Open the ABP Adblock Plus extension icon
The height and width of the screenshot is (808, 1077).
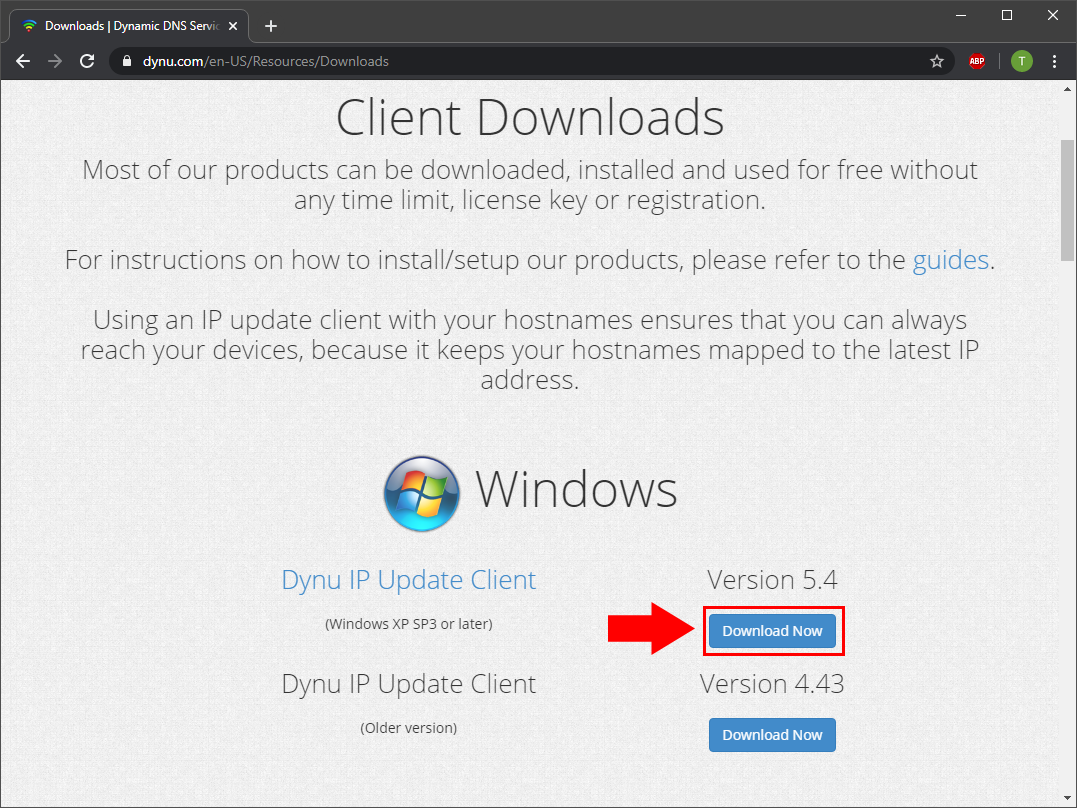tap(977, 61)
